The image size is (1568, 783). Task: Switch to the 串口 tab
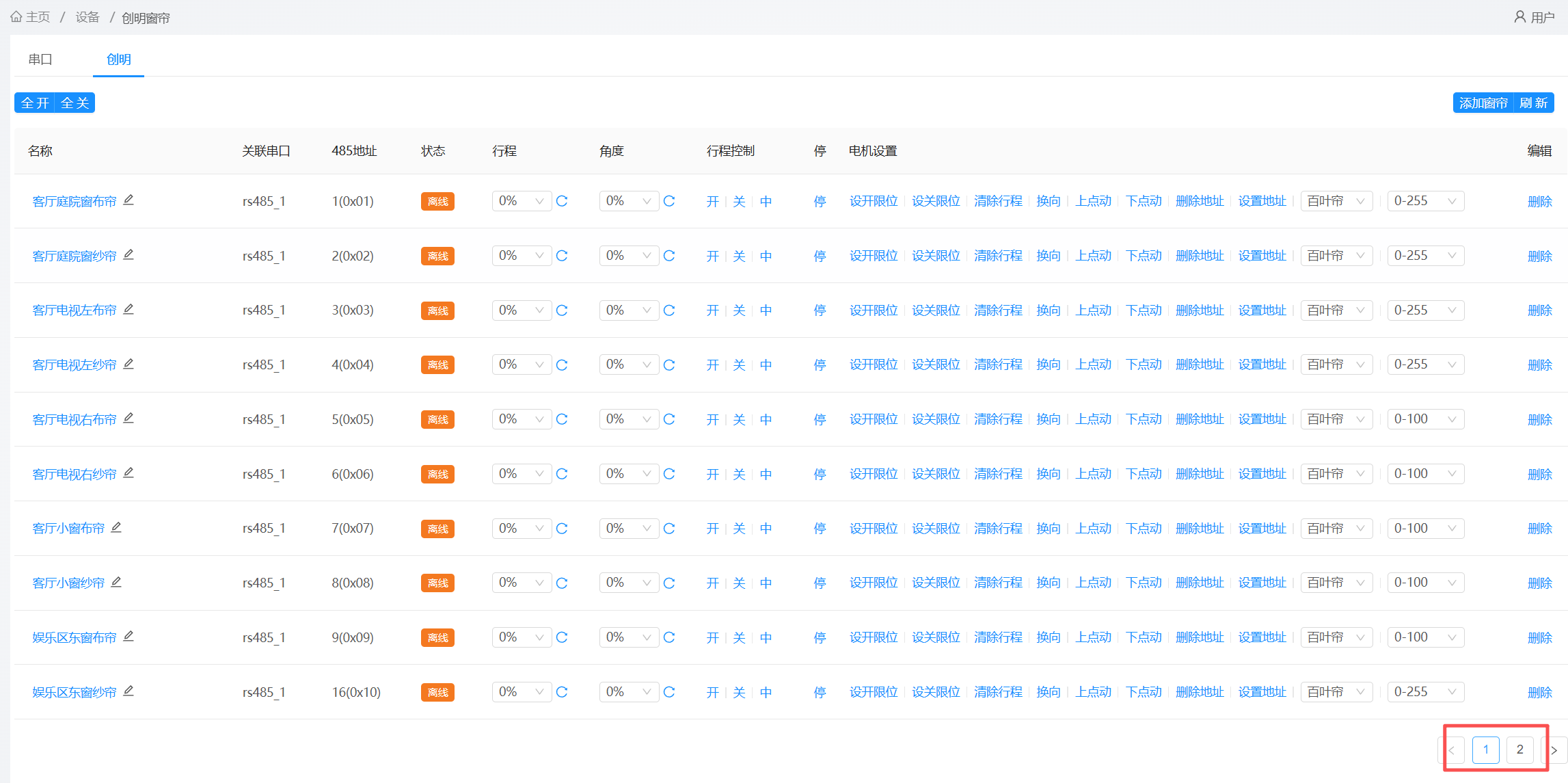(40, 59)
